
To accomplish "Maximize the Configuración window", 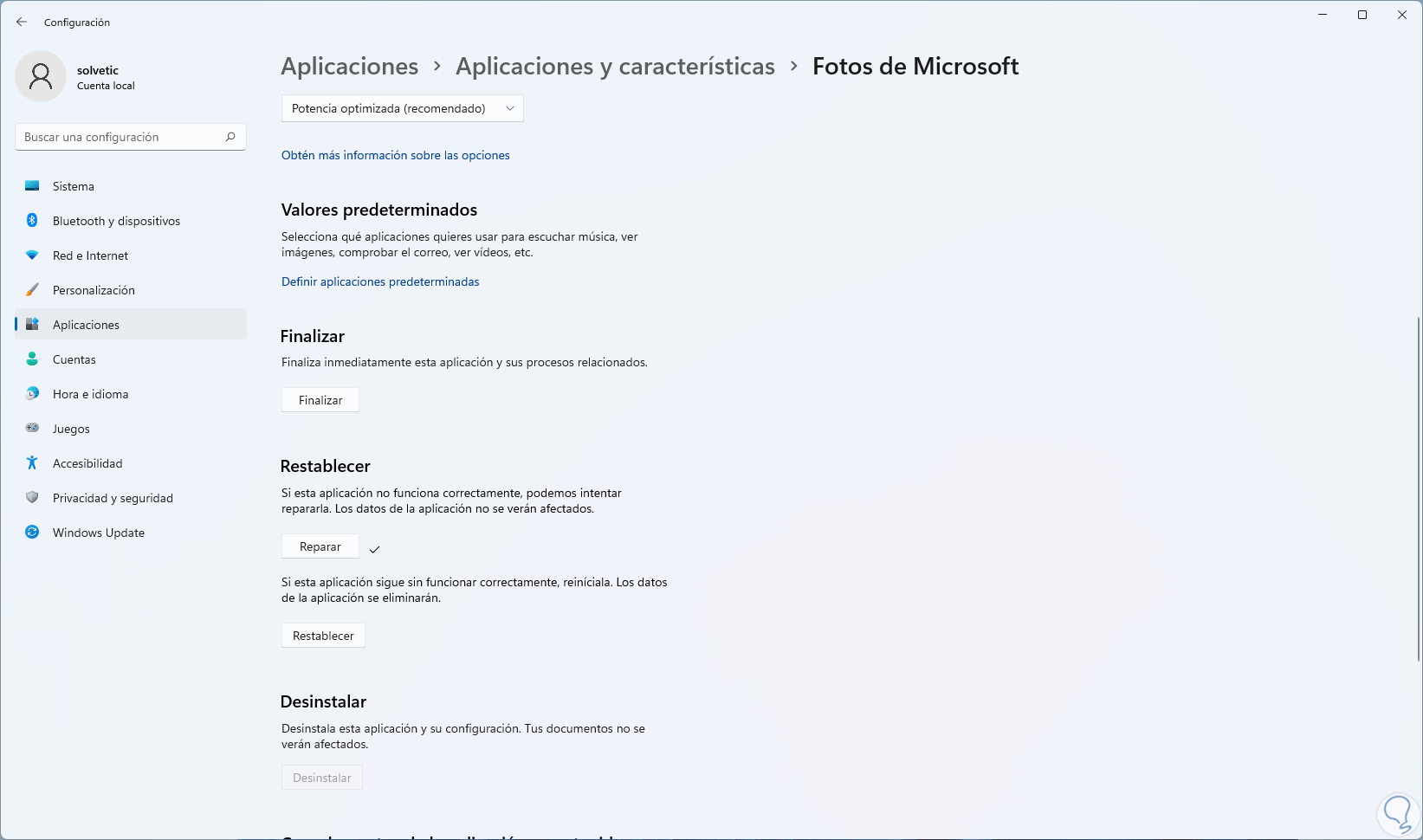I will (1362, 15).
